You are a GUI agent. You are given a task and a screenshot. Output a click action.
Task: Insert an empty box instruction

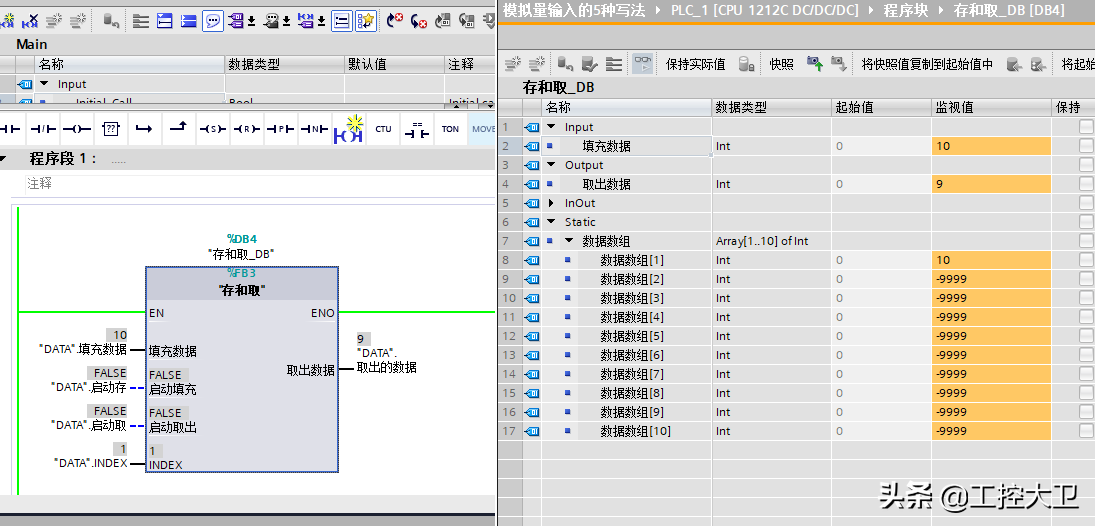click(111, 129)
